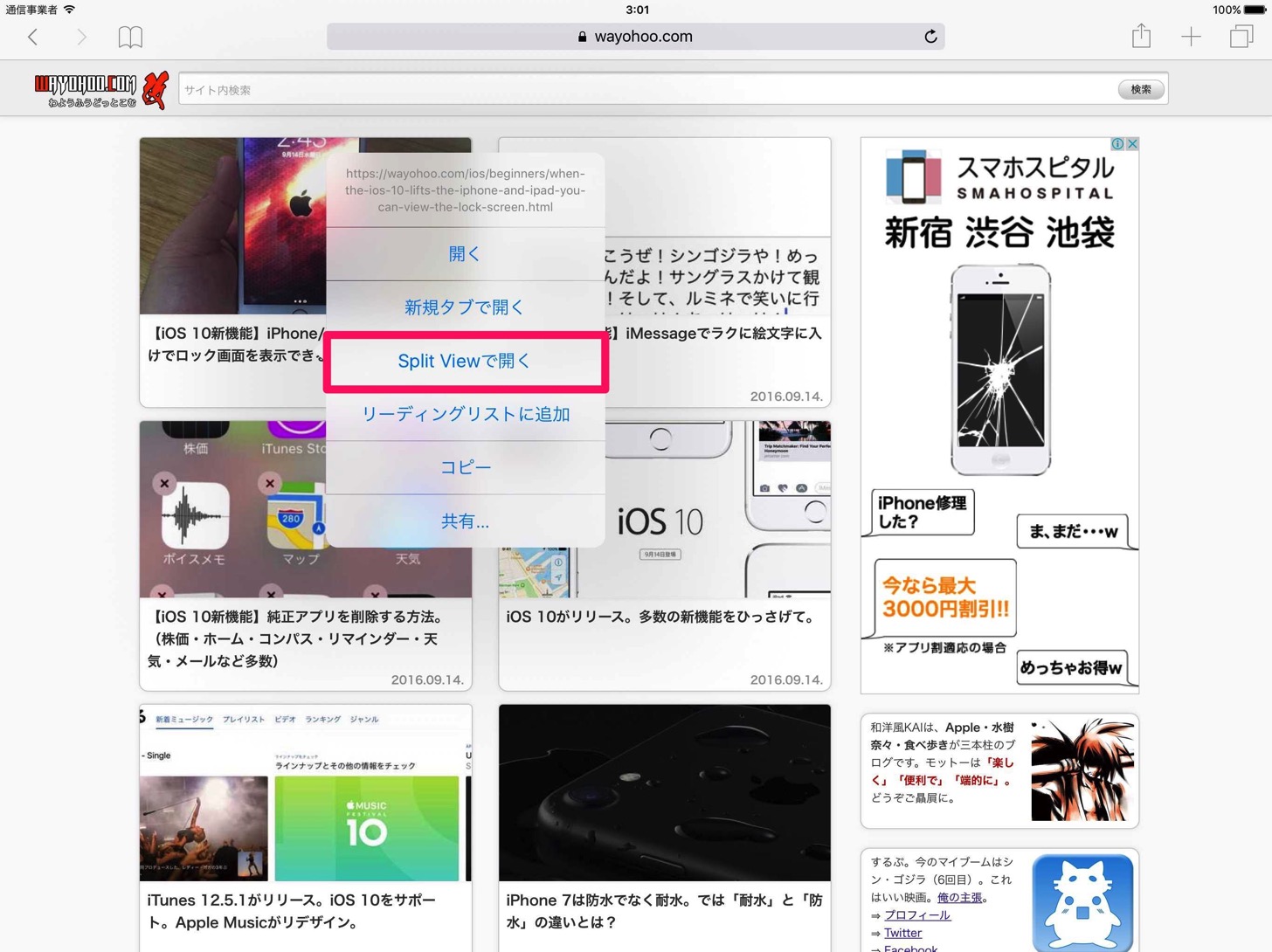Screen dimensions: 1272x952
Task: Tap the wayohoo.com address bar
Action: click(635, 37)
